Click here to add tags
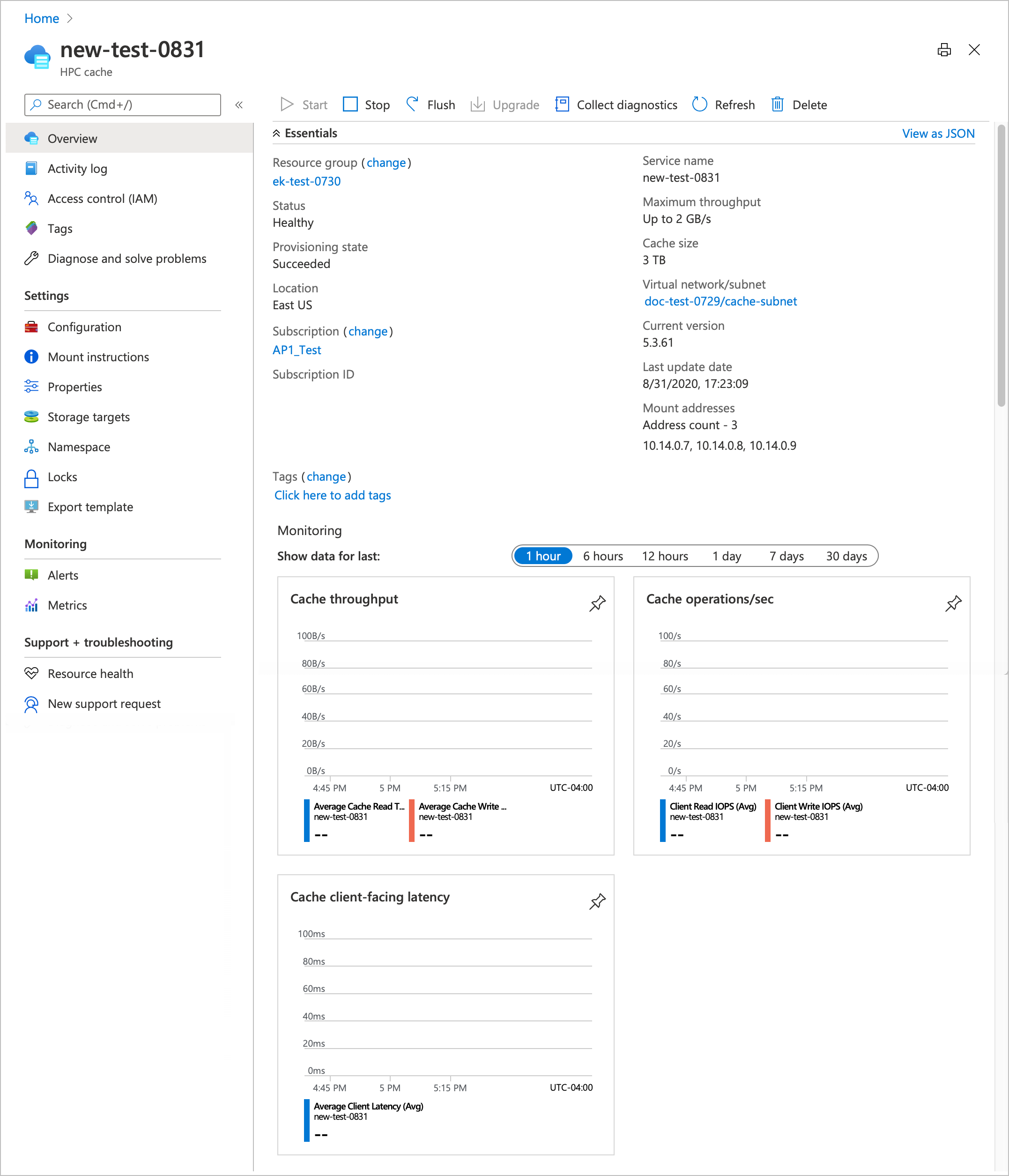1009x1176 pixels. coord(333,495)
